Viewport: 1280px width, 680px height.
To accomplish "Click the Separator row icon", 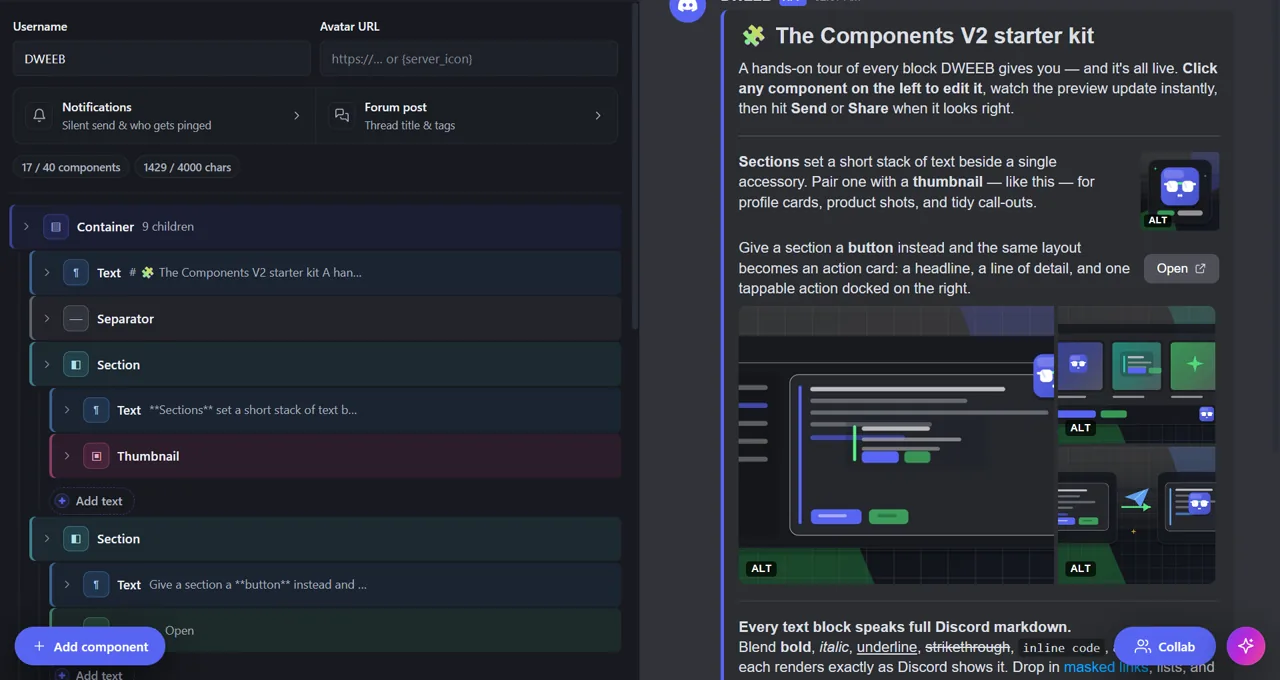I will click(x=76, y=319).
